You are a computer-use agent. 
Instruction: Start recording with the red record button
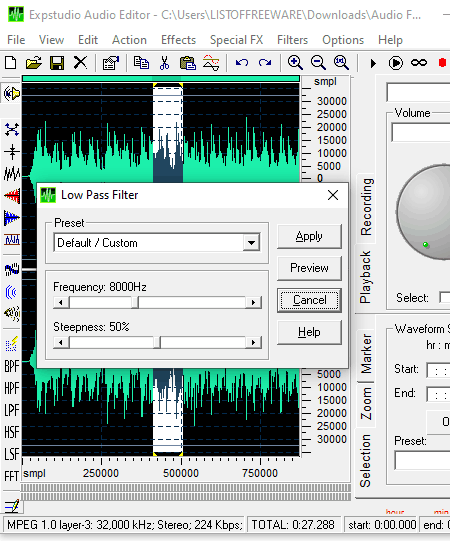click(x=442, y=63)
